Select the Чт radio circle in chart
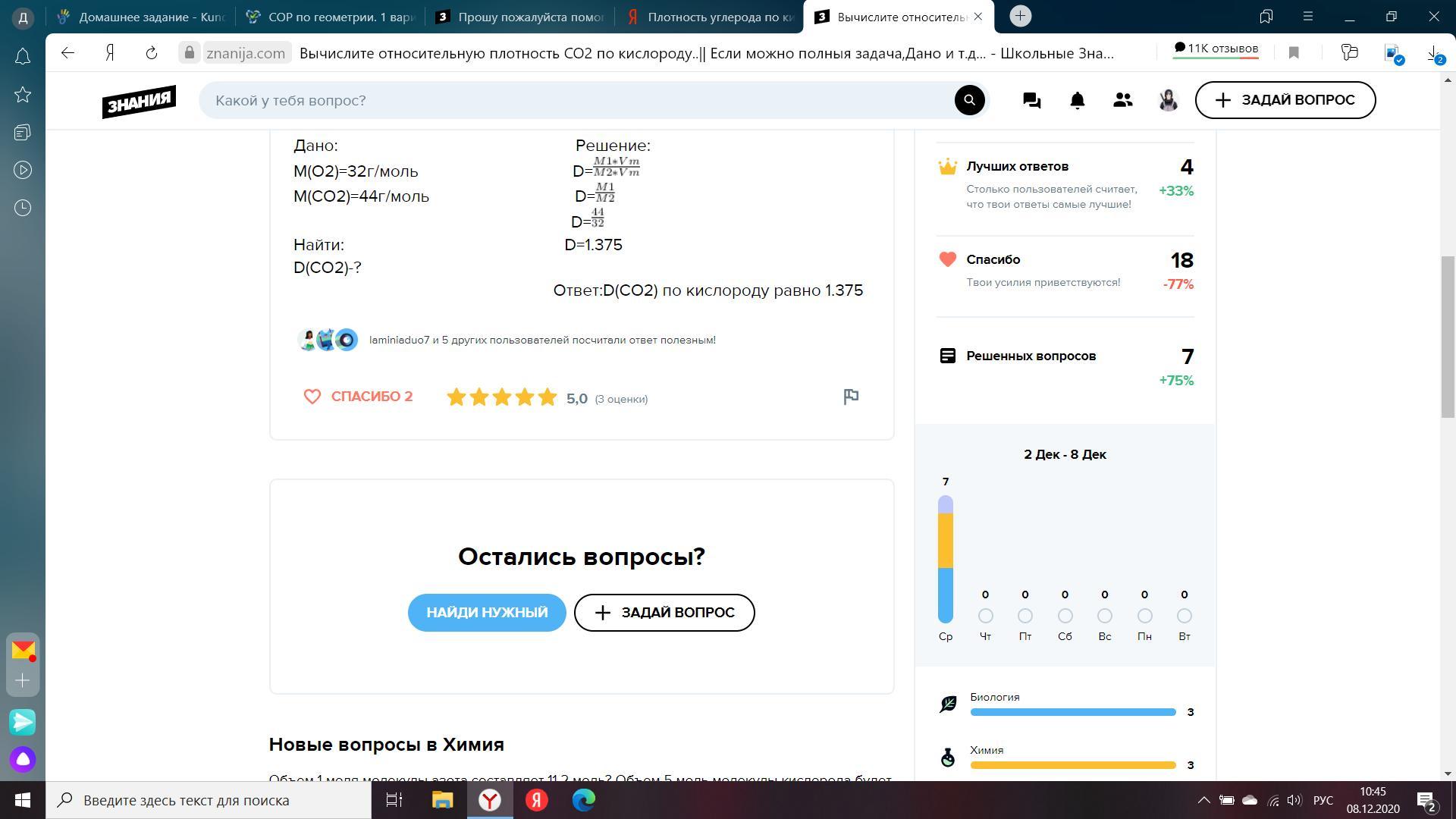This screenshot has width=1456, height=819. [x=985, y=616]
